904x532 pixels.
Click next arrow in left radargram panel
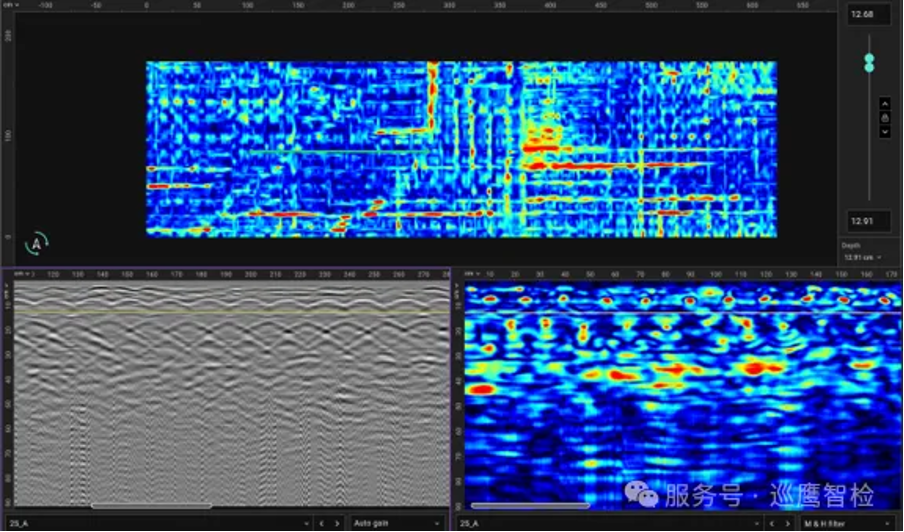(337, 523)
